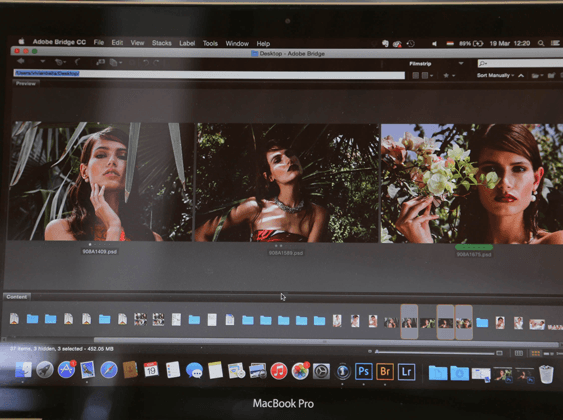
Task: Click the Go back arrow in toolbar
Action: [x=22, y=62]
